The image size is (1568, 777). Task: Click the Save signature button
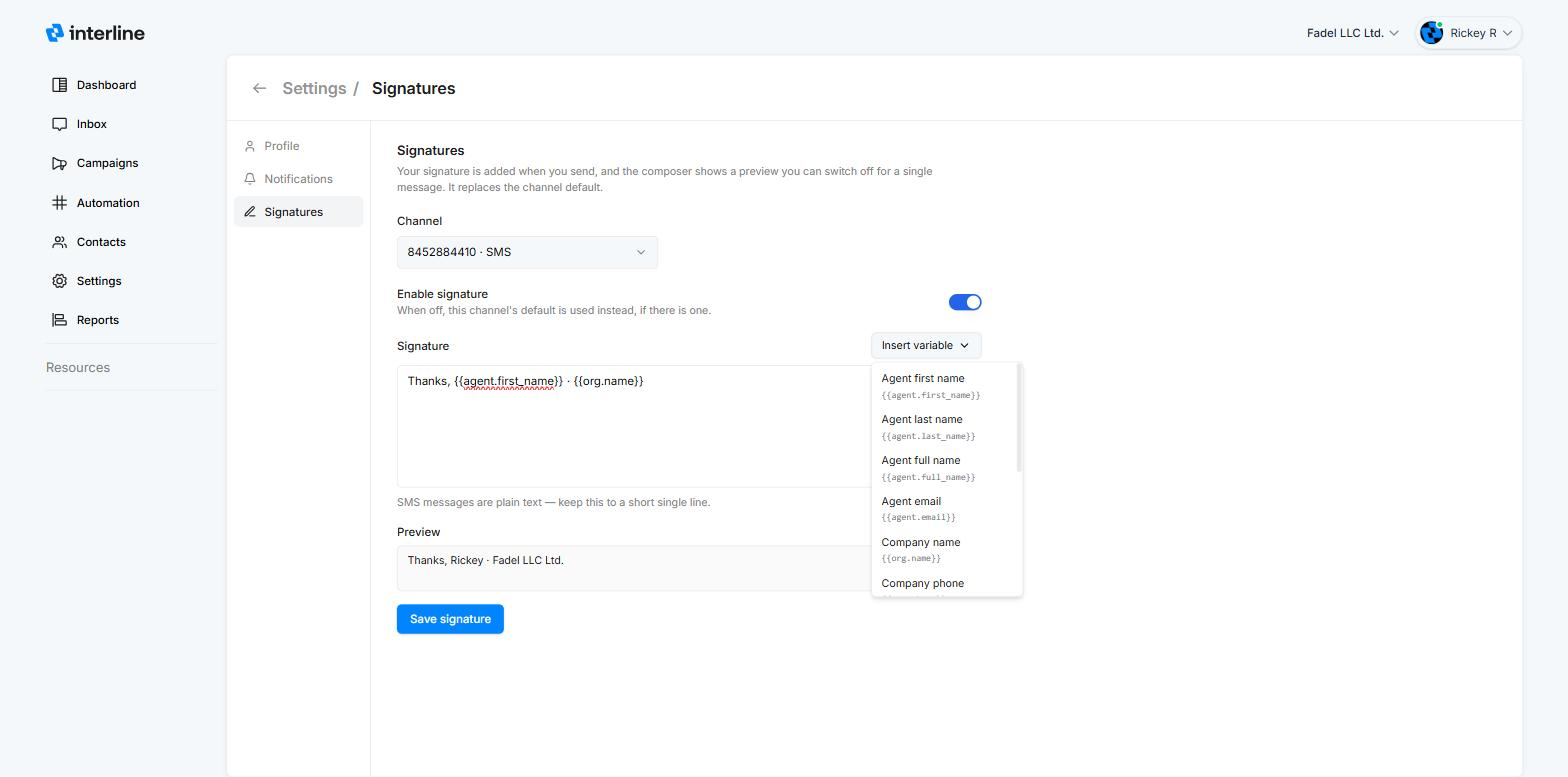click(x=450, y=619)
